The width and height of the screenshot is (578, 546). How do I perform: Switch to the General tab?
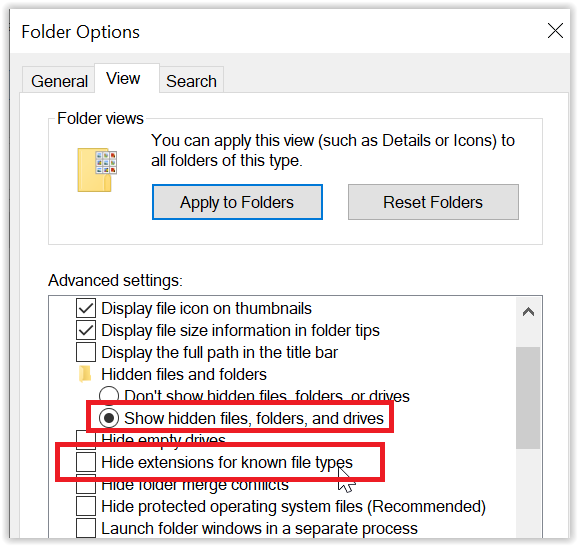(59, 81)
